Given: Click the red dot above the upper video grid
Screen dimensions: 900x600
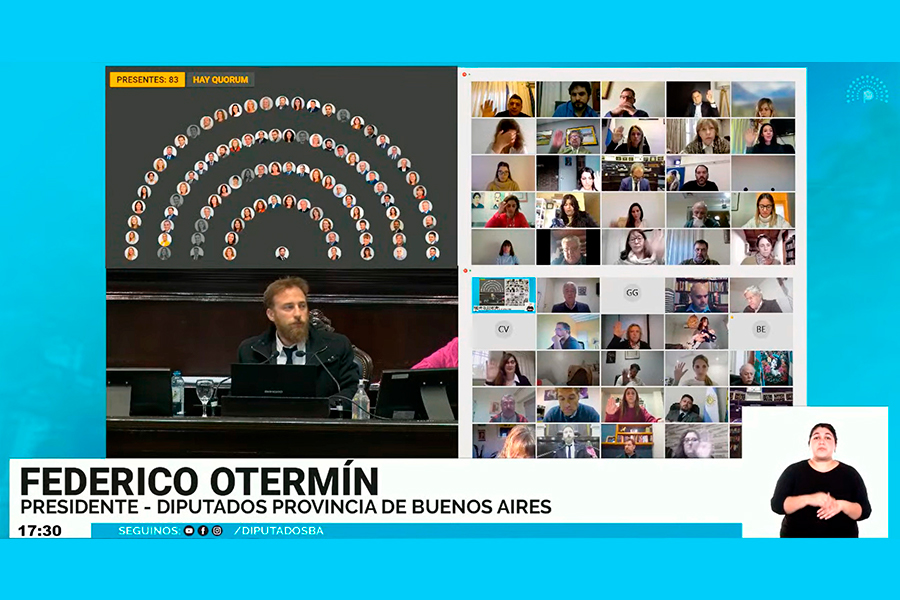Looking at the screenshot, I should 466,75.
